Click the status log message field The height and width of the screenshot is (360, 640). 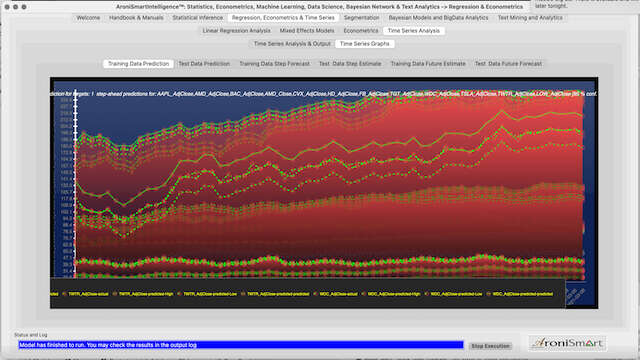tap(241, 345)
